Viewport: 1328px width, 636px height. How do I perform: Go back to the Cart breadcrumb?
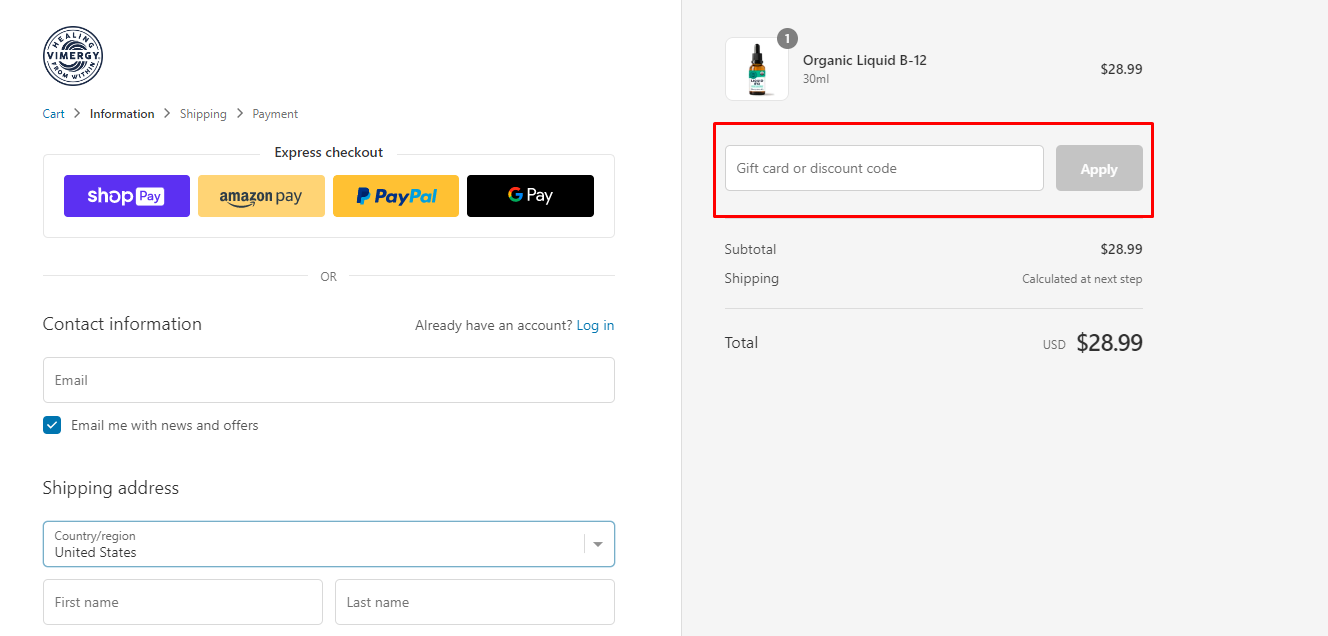coord(54,114)
